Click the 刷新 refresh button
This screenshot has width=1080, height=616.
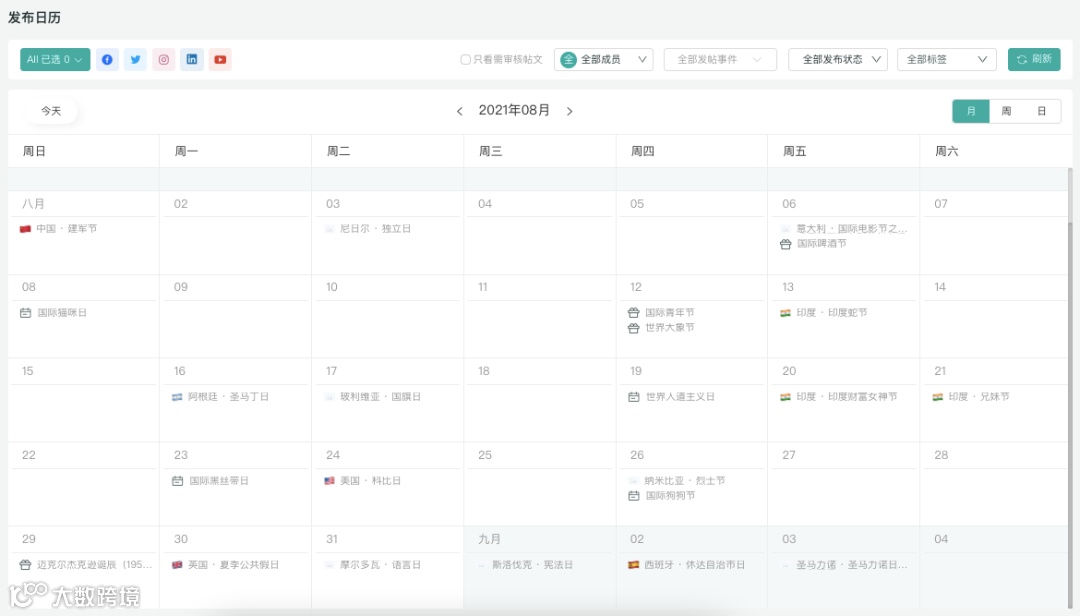1034,60
